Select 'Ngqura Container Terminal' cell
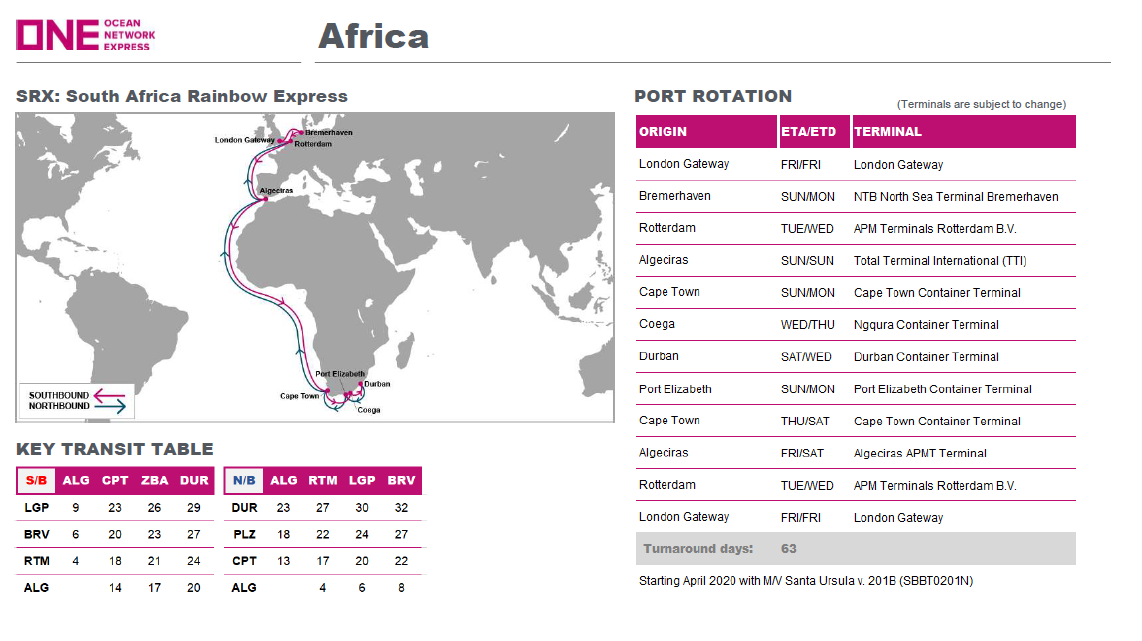Image resolution: width=1142 pixels, height=641 pixels. pyautogui.click(x=926, y=325)
